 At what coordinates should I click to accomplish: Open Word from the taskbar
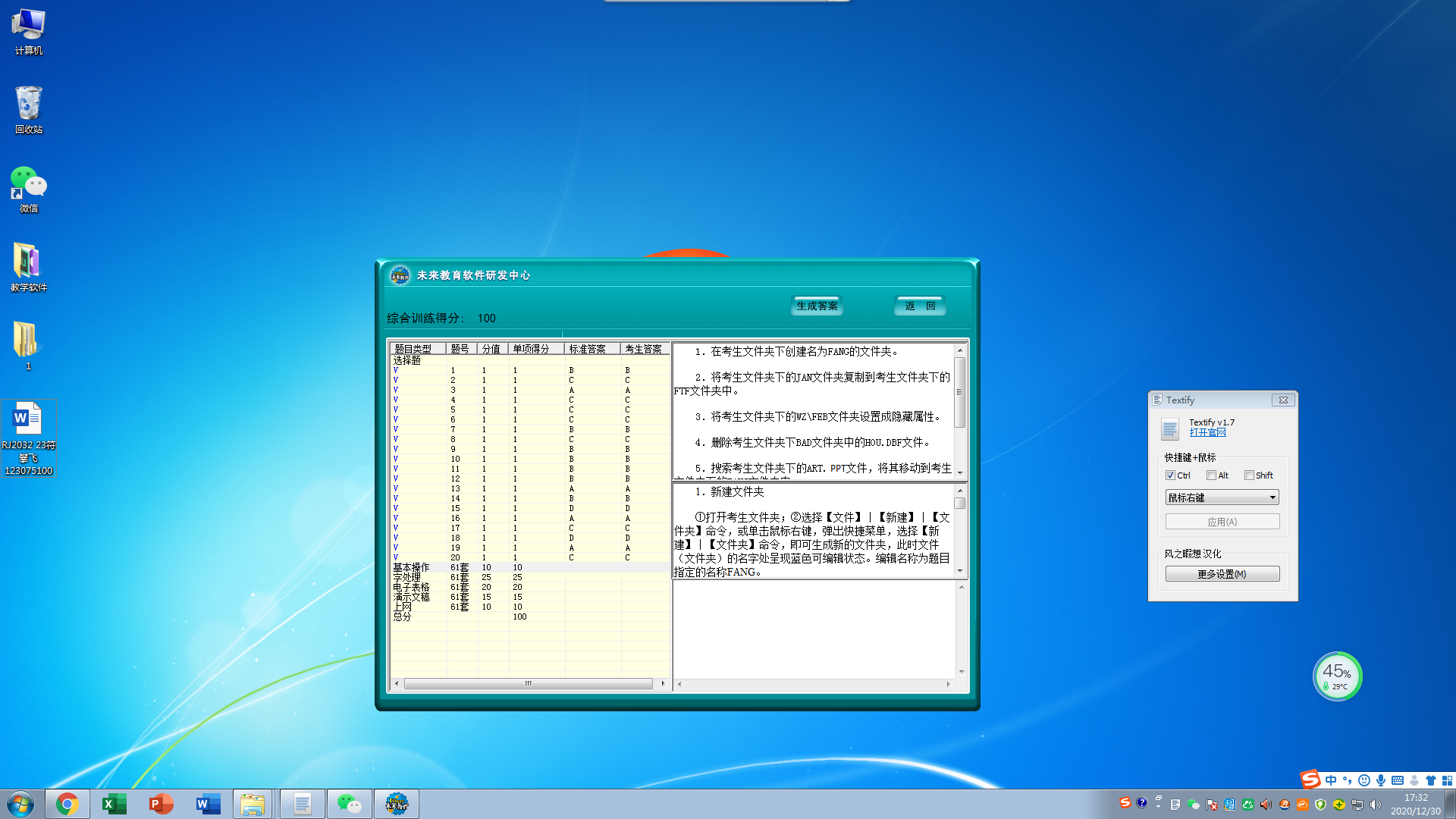pyautogui.click(x=208, y=804)
